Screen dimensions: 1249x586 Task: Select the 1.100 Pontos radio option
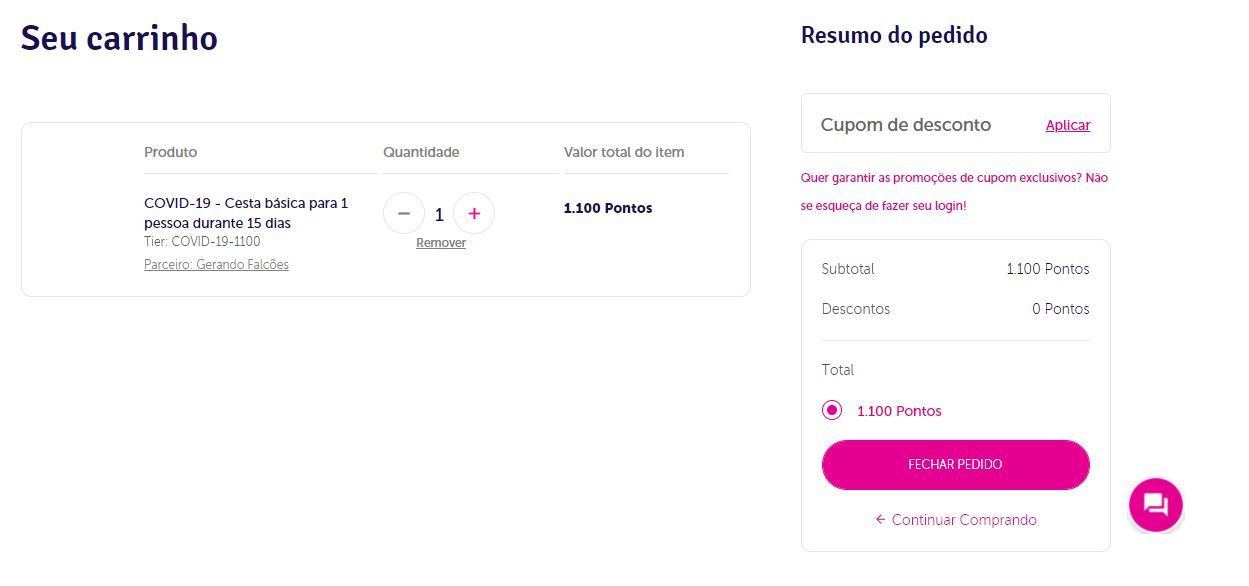(832, 411)
